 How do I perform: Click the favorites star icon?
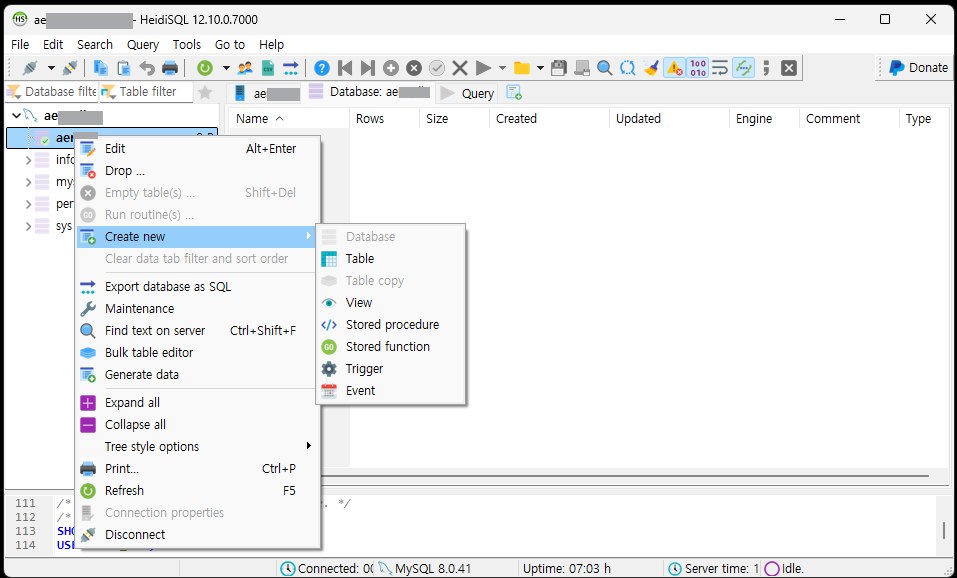[206, 92]
